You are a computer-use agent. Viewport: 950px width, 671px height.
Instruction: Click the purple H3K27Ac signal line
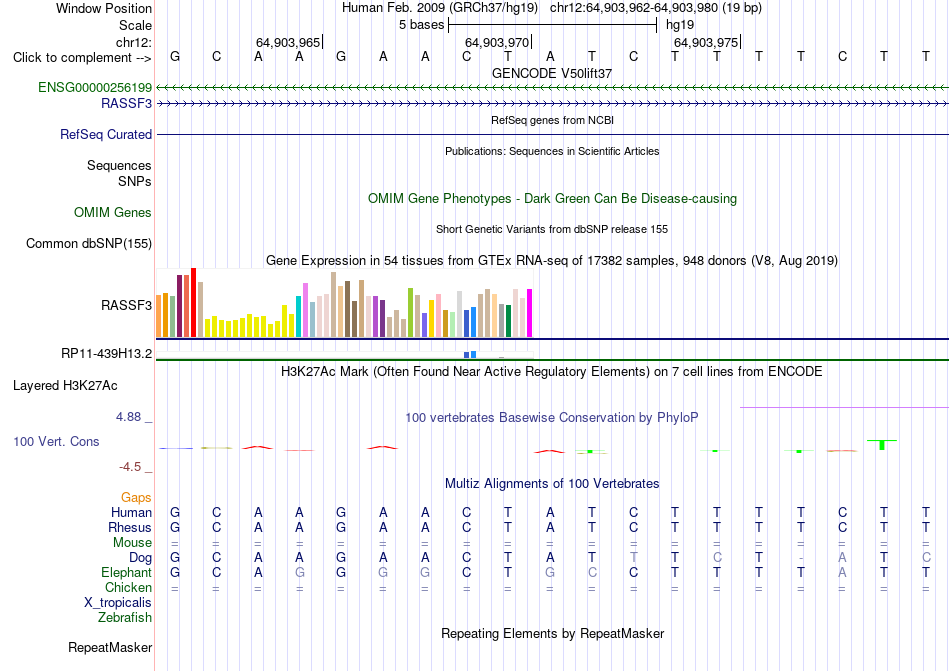pos(845,408)
